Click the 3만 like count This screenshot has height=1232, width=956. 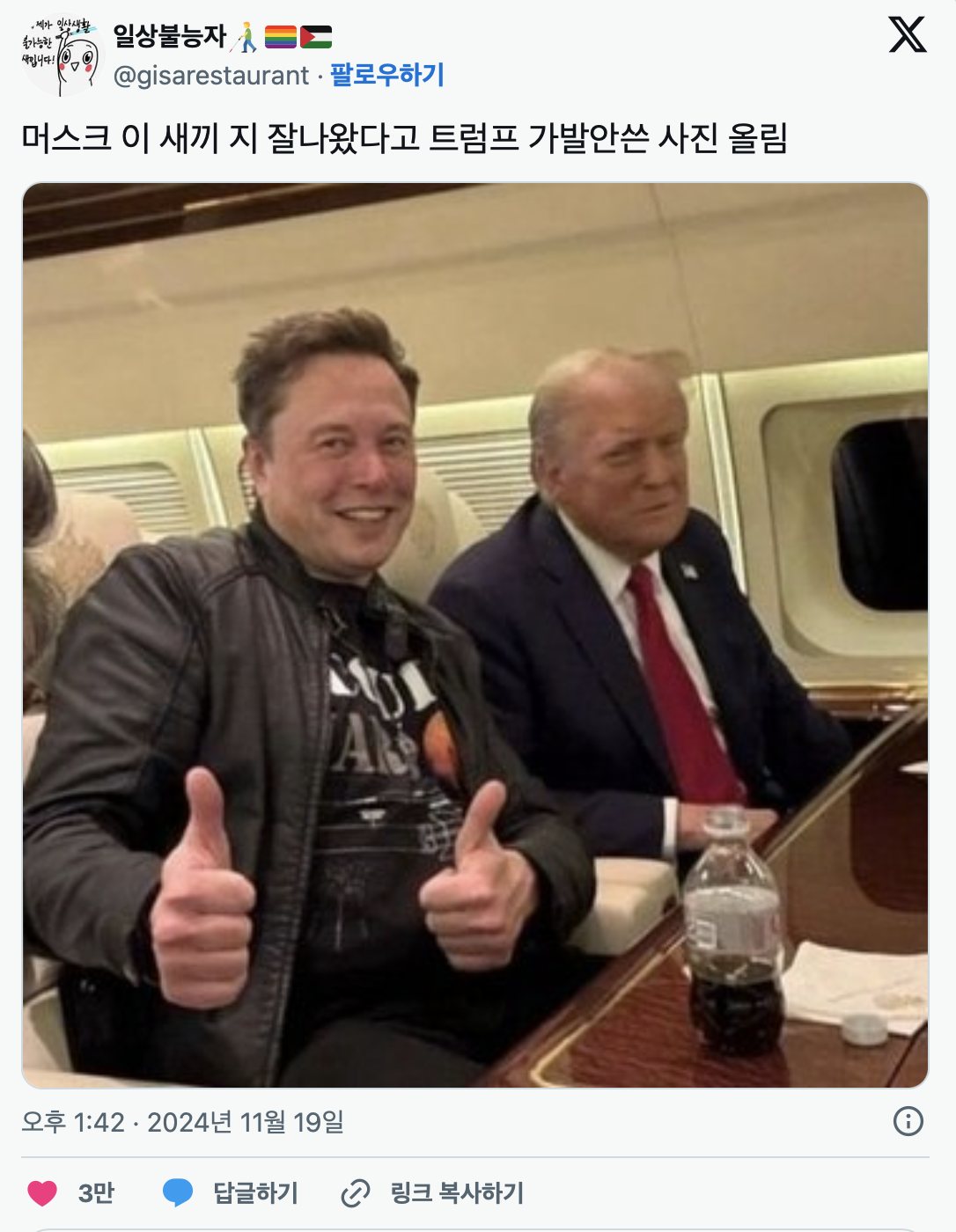(x=96, y=1193)
